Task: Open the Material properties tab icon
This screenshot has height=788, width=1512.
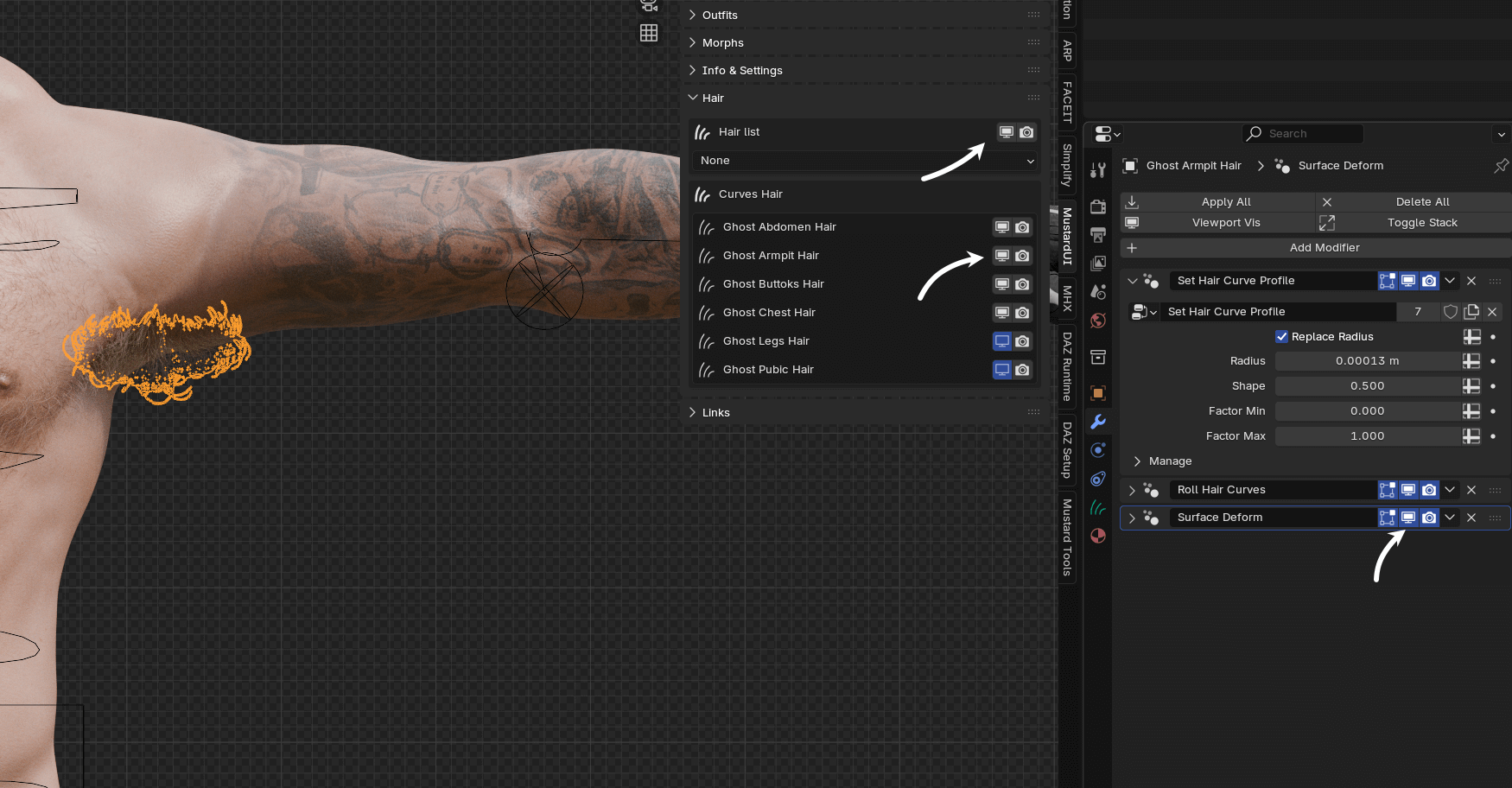Action: point(1098,536)
